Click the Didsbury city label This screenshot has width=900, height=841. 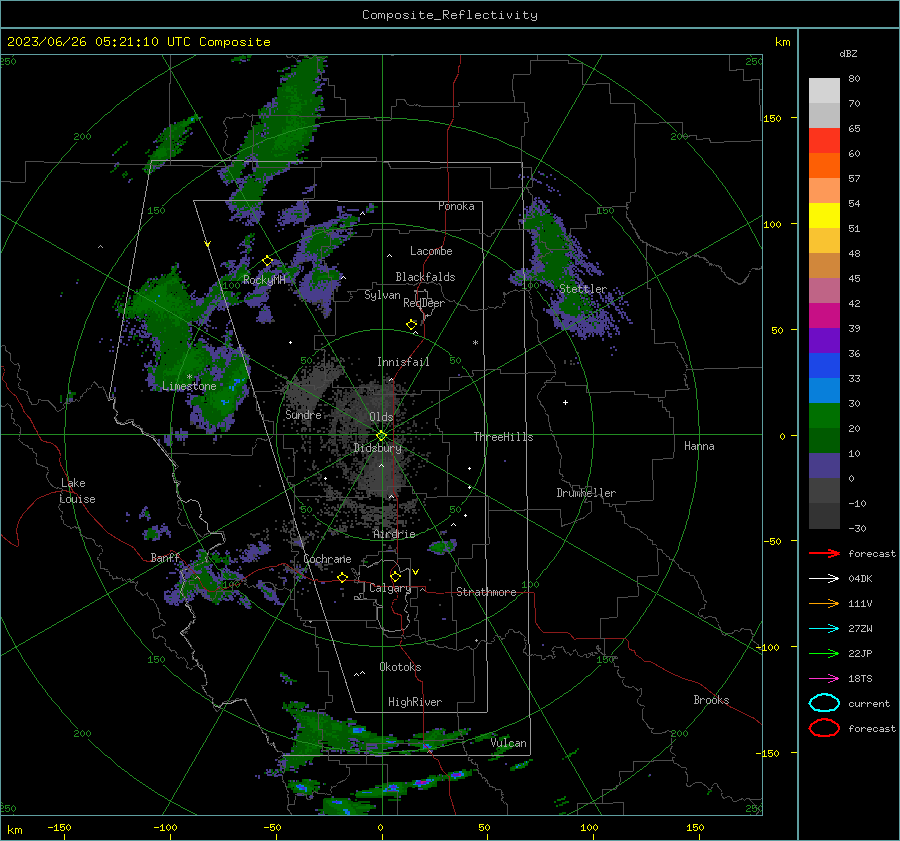(377, 448)
